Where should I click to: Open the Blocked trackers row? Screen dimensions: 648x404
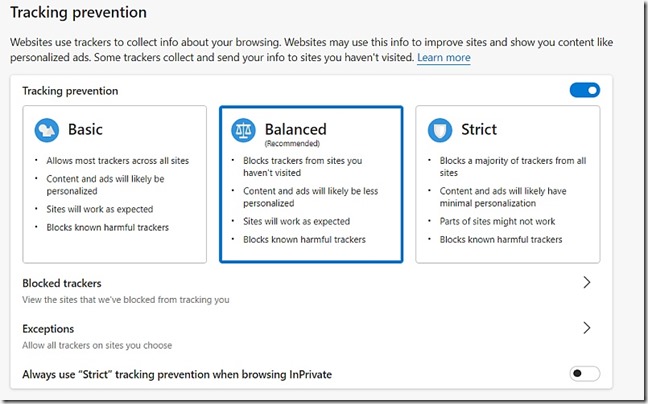pyautogui.click(x=300, y=290)
